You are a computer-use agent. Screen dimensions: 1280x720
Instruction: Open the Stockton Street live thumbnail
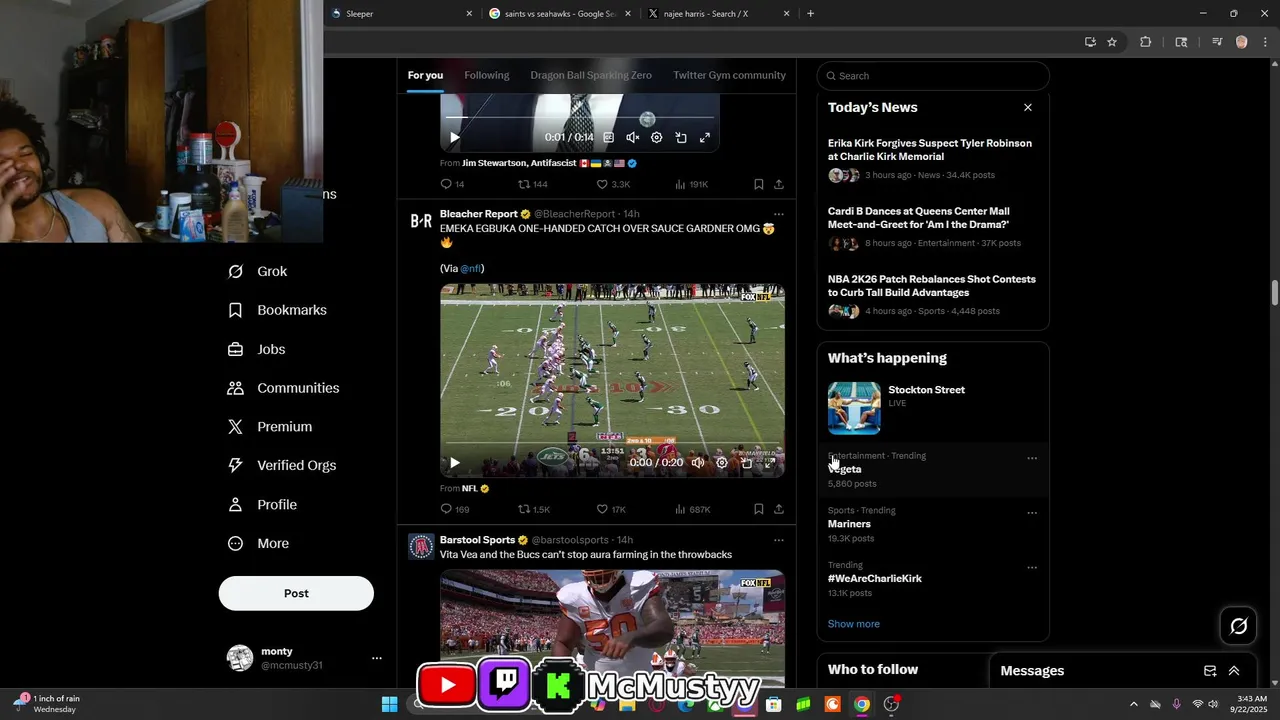pyautogui.click(x=854, y=407)
